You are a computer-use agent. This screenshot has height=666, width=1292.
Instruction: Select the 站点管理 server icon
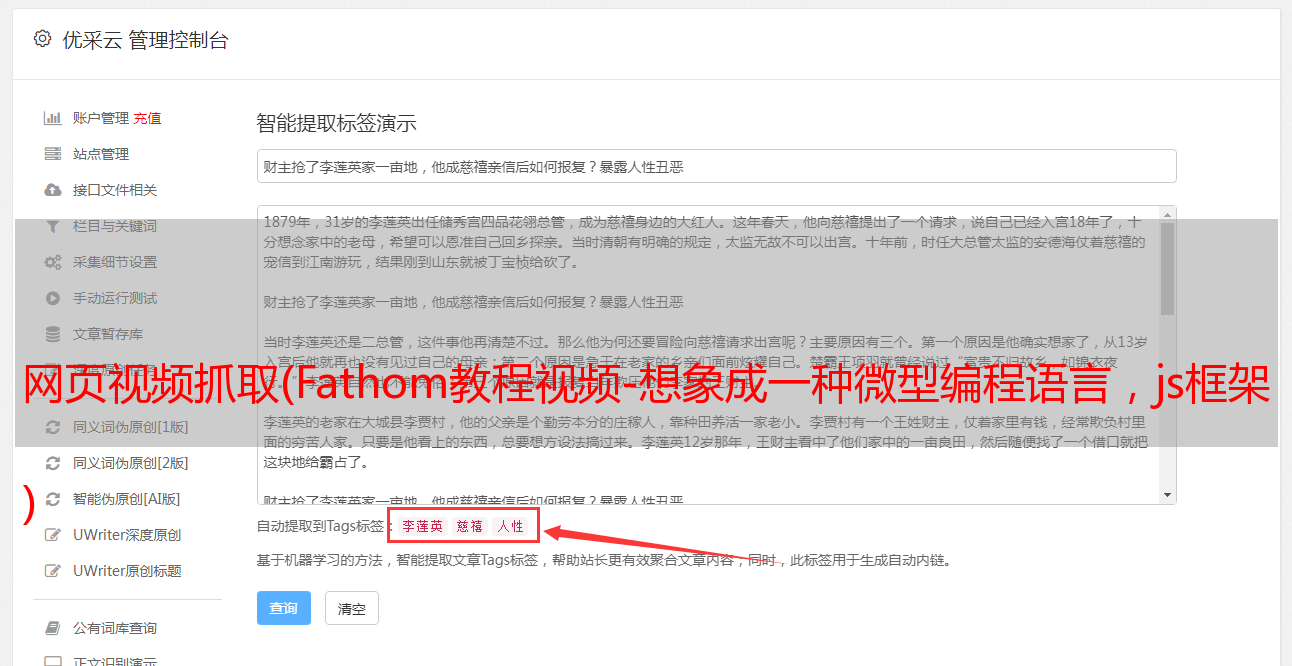[53, 154]
